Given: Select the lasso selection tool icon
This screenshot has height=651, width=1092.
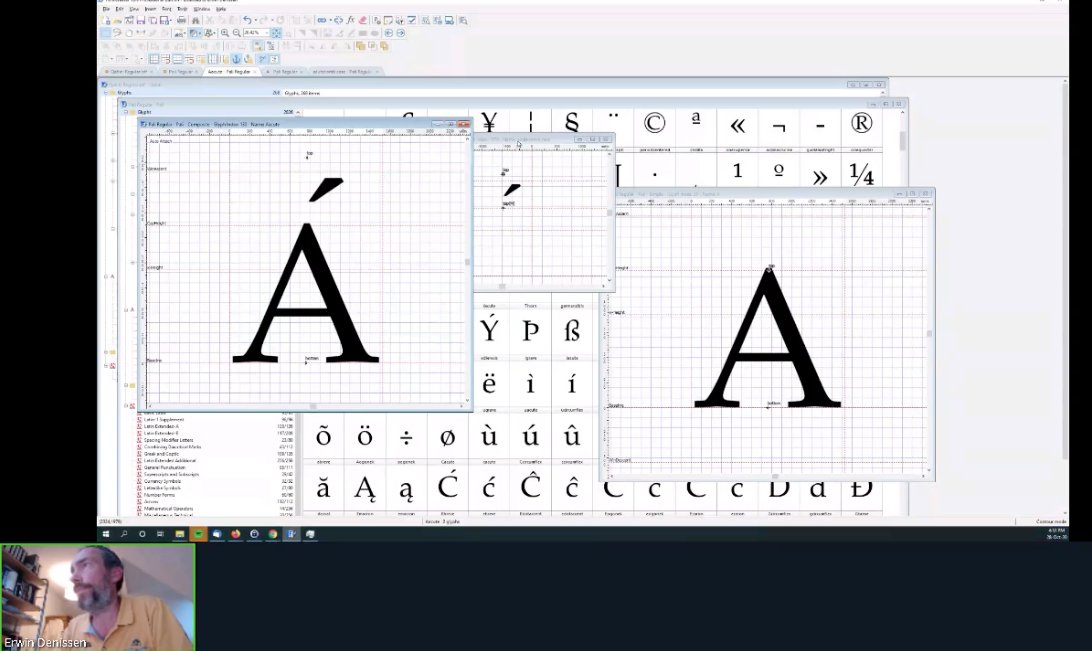Looking at the screenshot, I should pyautogui.click(x=117, y=33).
